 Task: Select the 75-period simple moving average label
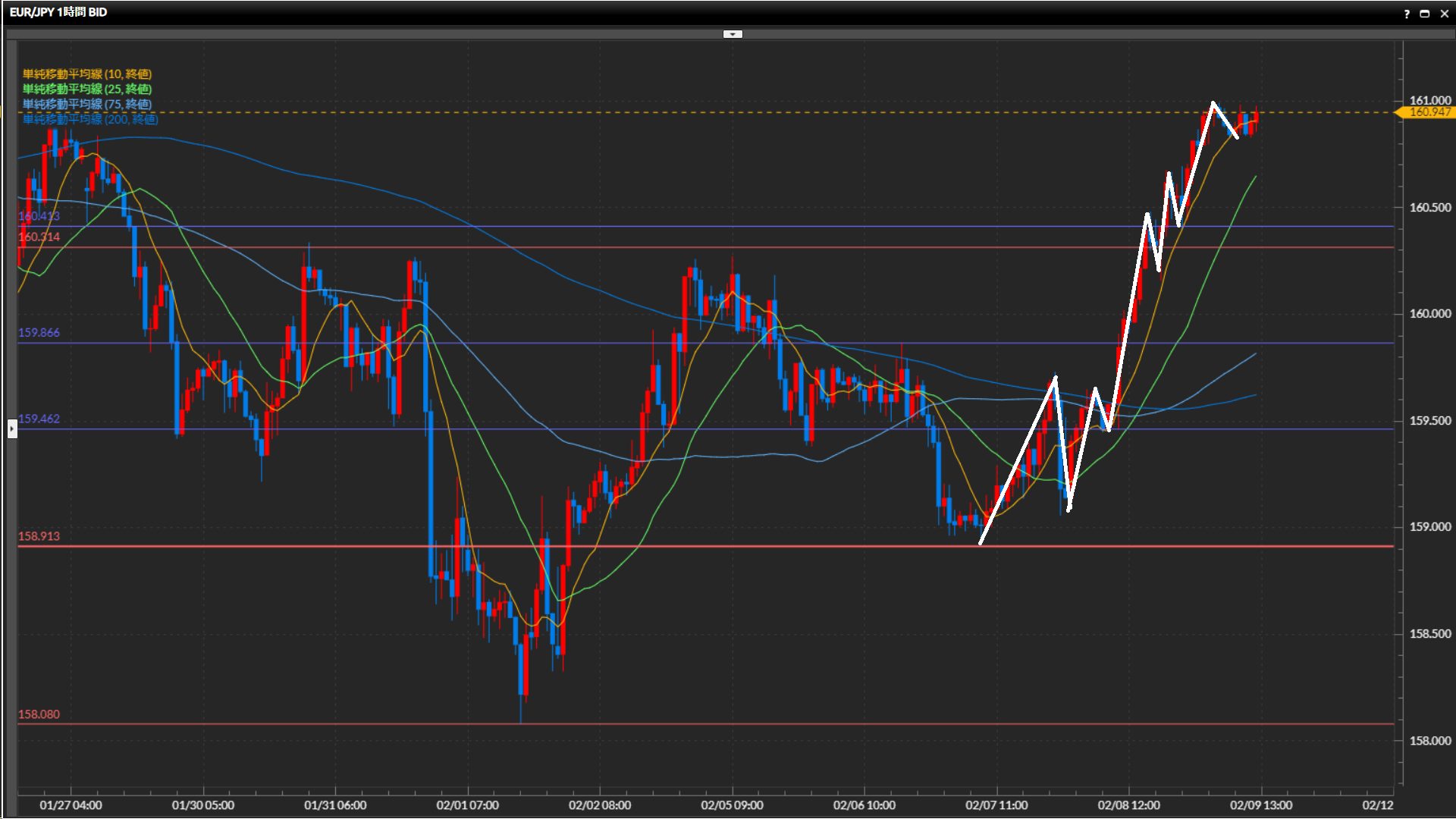coord(86,104)
